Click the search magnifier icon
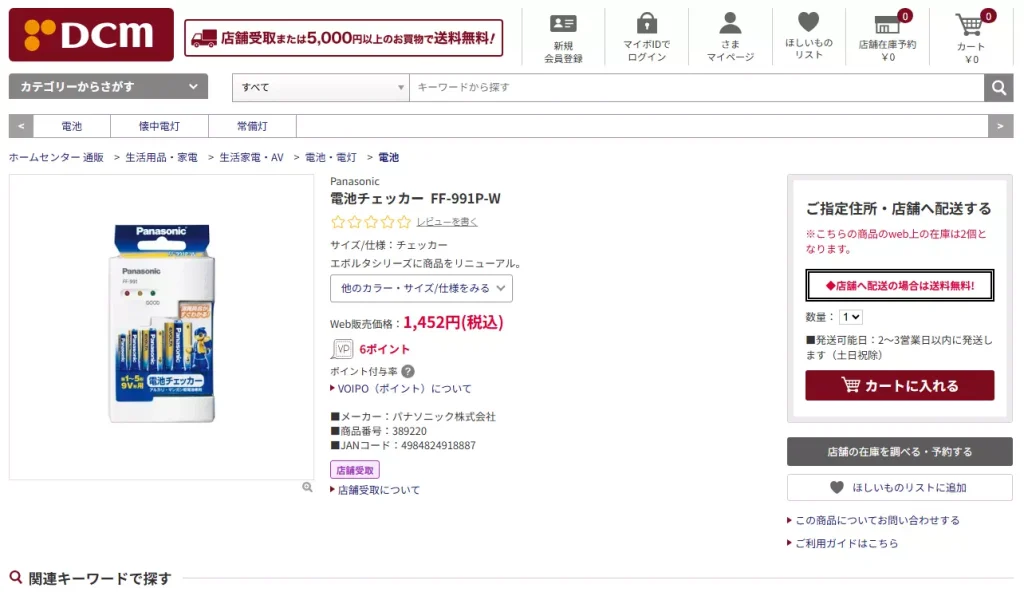1024x592 pixels. (998, 87)
